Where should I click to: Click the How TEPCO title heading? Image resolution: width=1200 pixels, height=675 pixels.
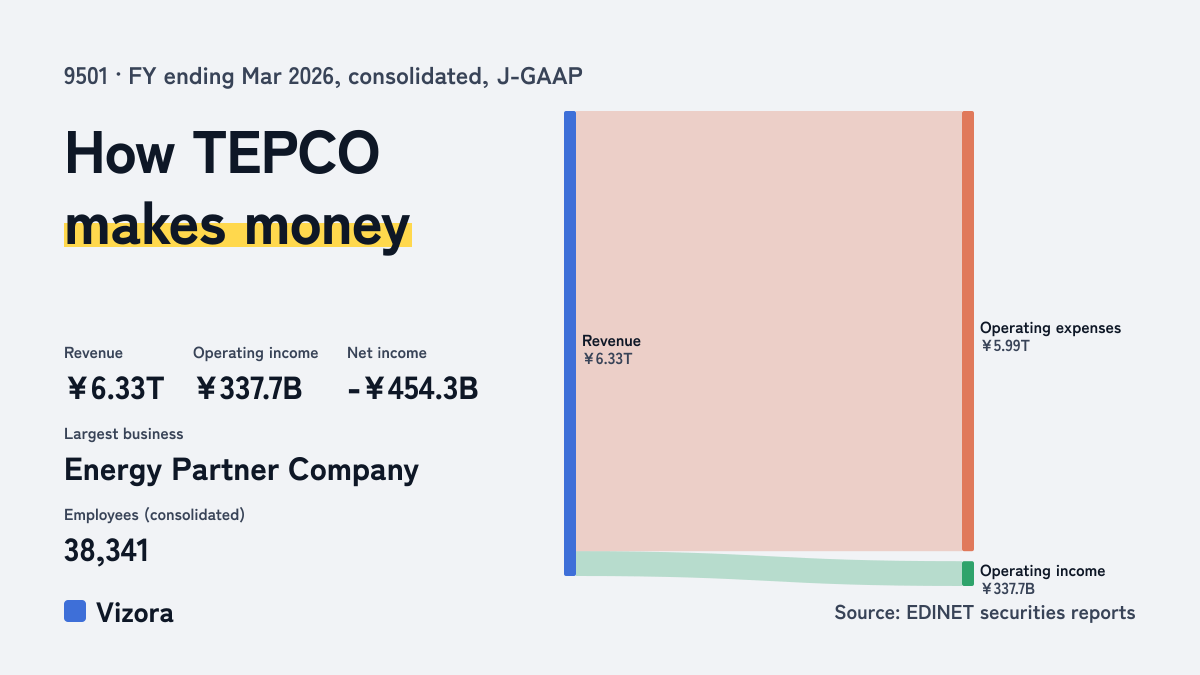(222, 154)
